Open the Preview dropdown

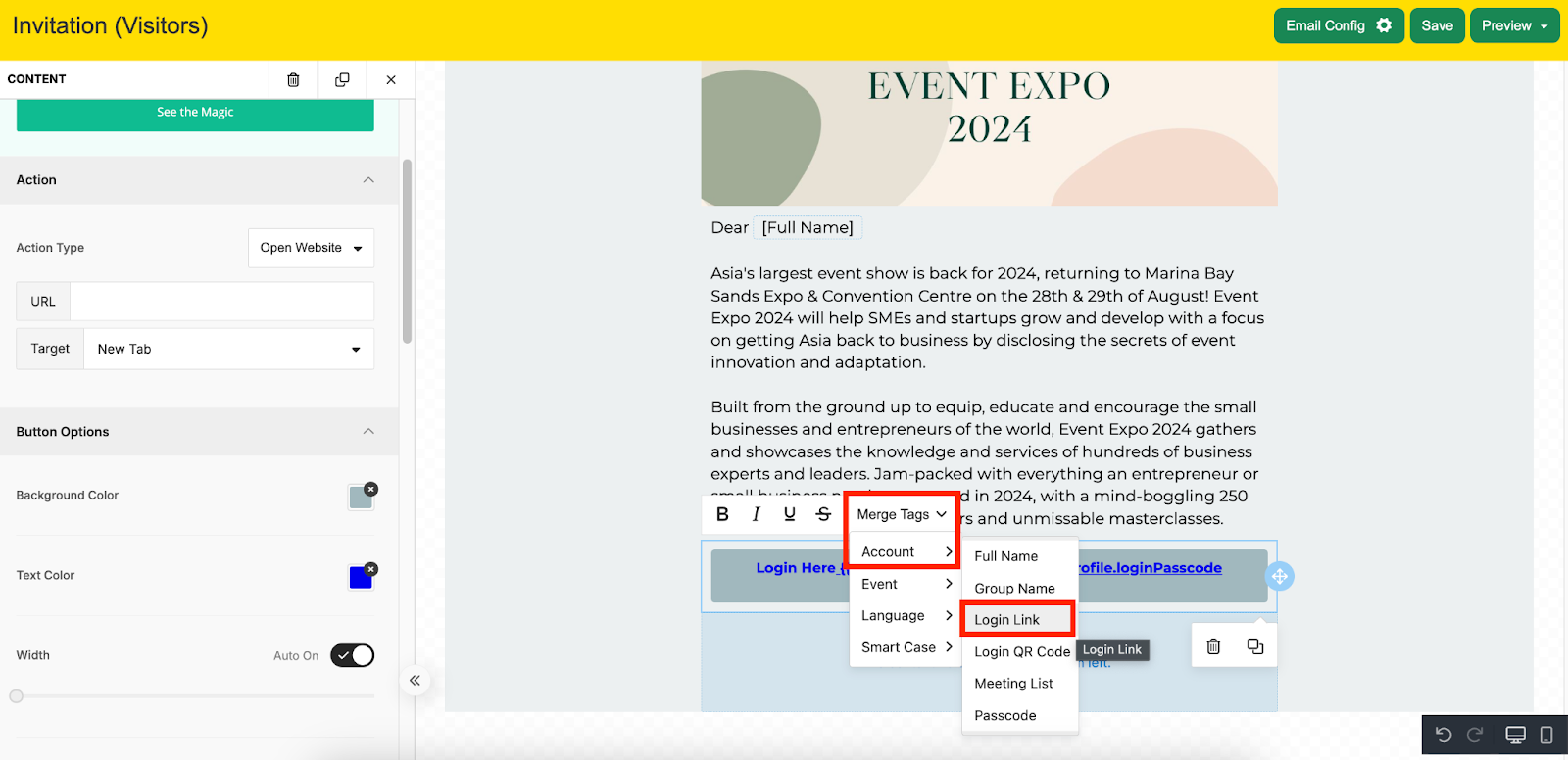pyautogui.click(x=1514, y=26)
